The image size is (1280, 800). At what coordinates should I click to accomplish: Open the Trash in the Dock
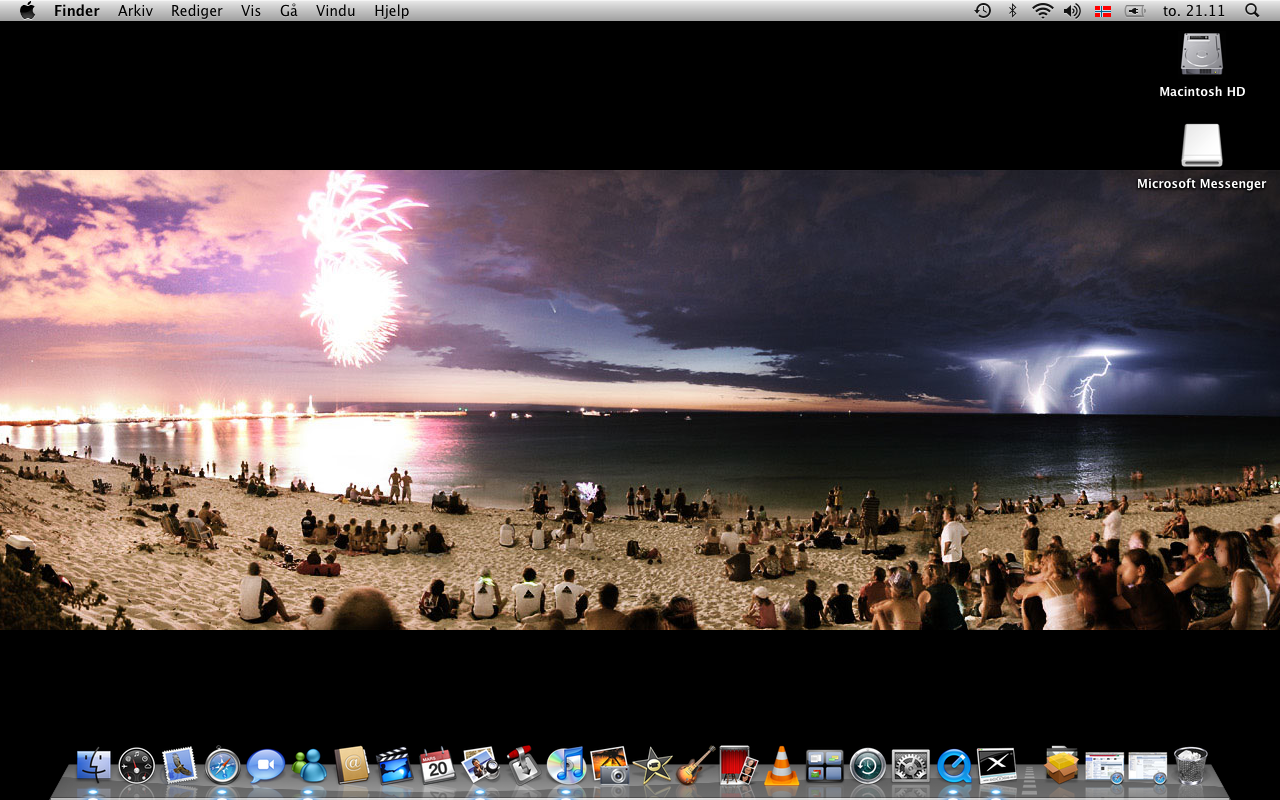(1190, 766)
